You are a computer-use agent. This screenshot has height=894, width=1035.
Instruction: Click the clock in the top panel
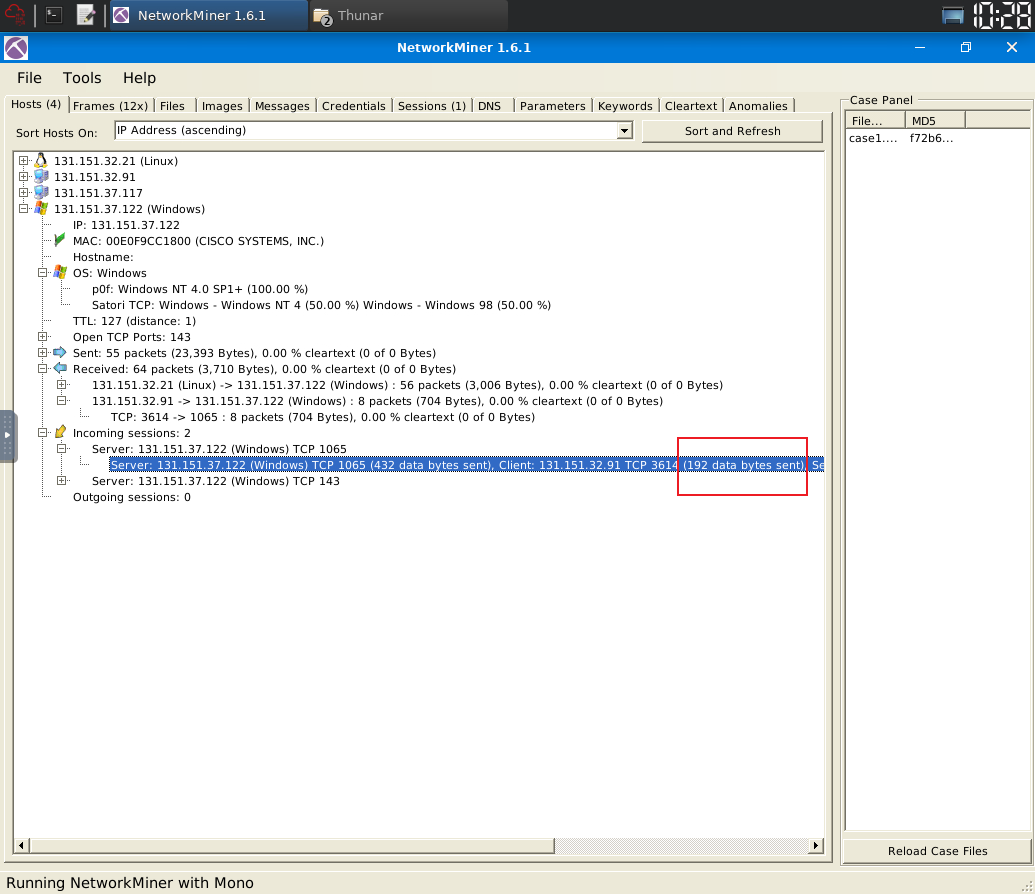click(x=1002, y=15)
